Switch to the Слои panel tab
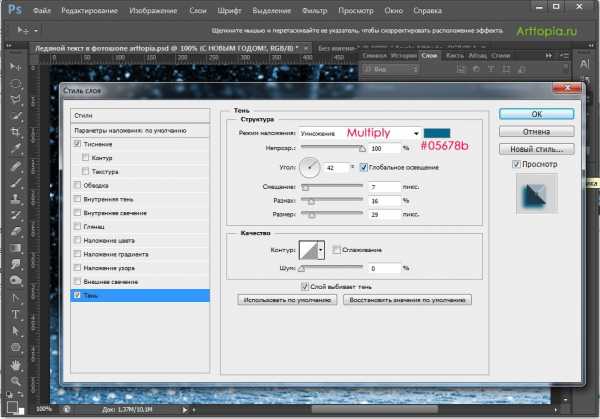Screen dimensions: 600x419 (430, 56)
